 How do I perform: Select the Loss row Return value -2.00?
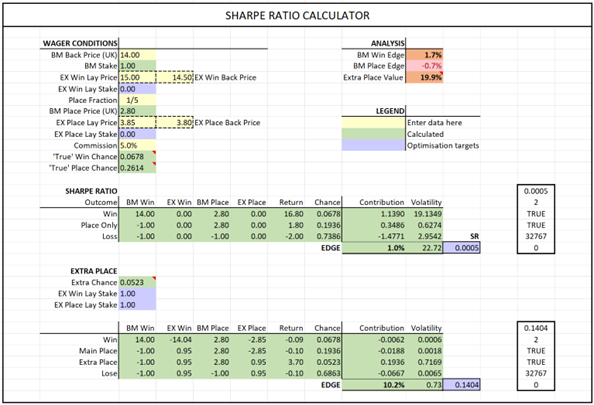[286, 236]
